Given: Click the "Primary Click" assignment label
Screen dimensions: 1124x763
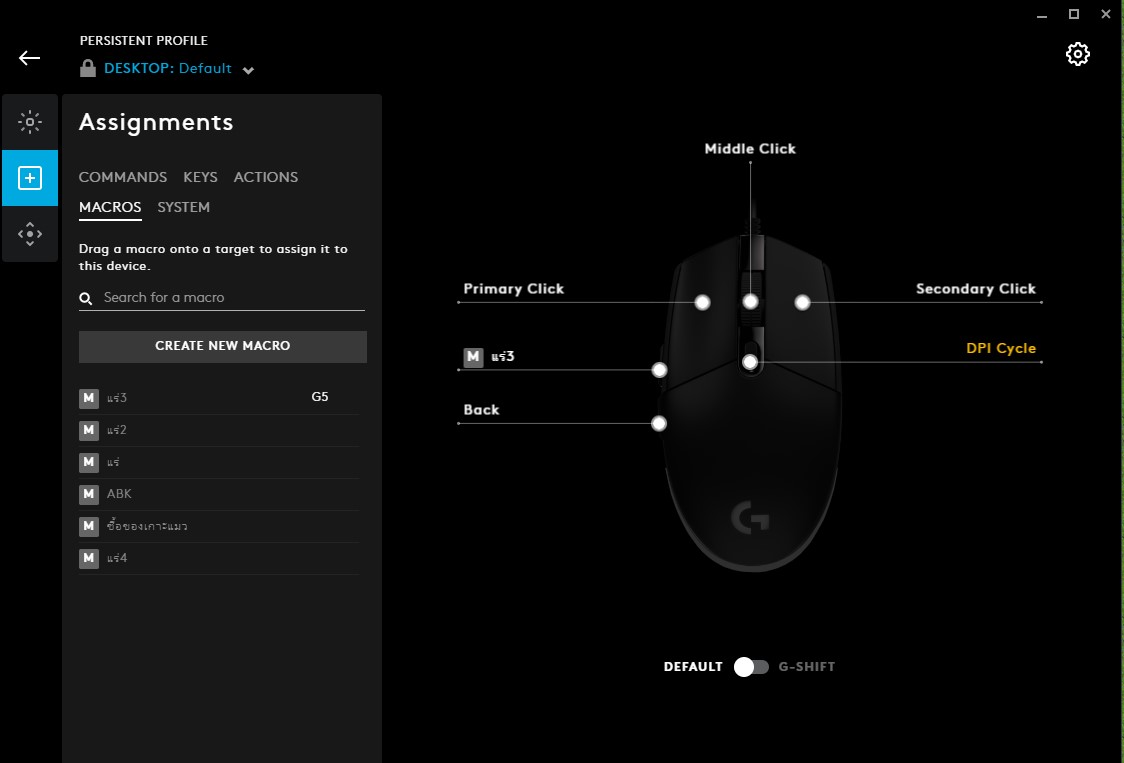Looking at the screenshot, I should [513, 289].
